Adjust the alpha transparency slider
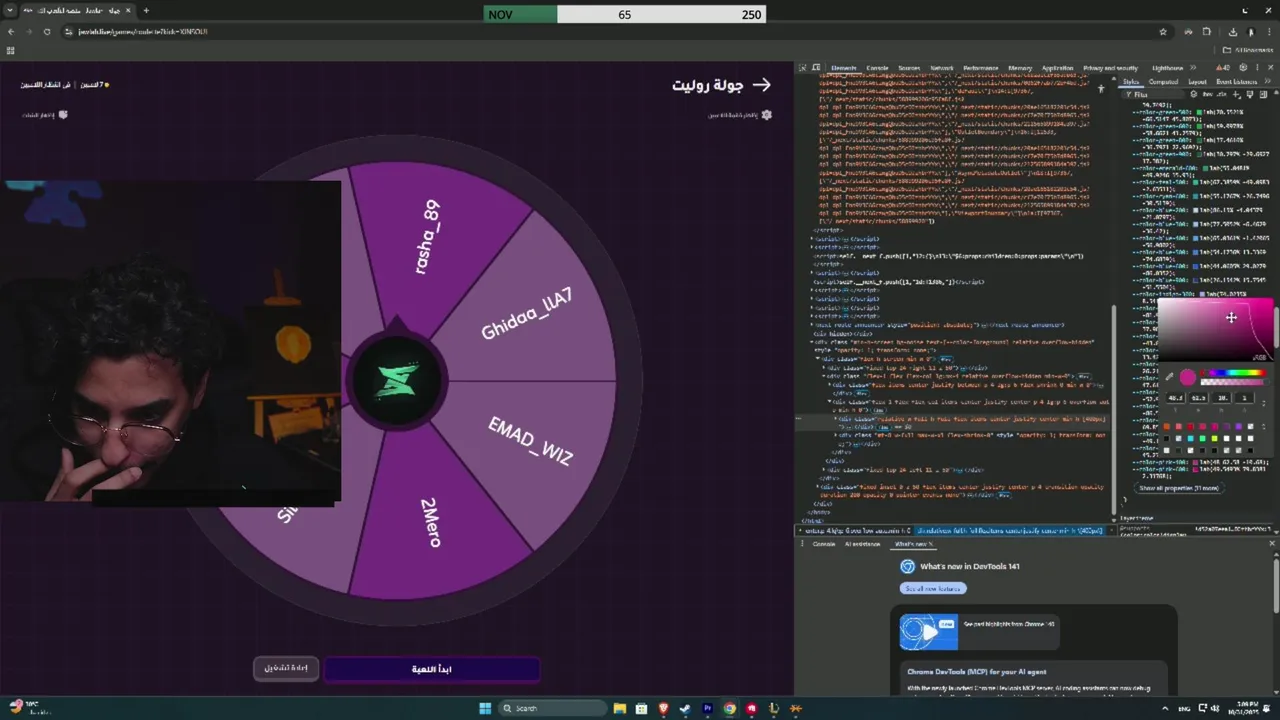Viewport: 1280px width, 720px height. point(1234,382)
